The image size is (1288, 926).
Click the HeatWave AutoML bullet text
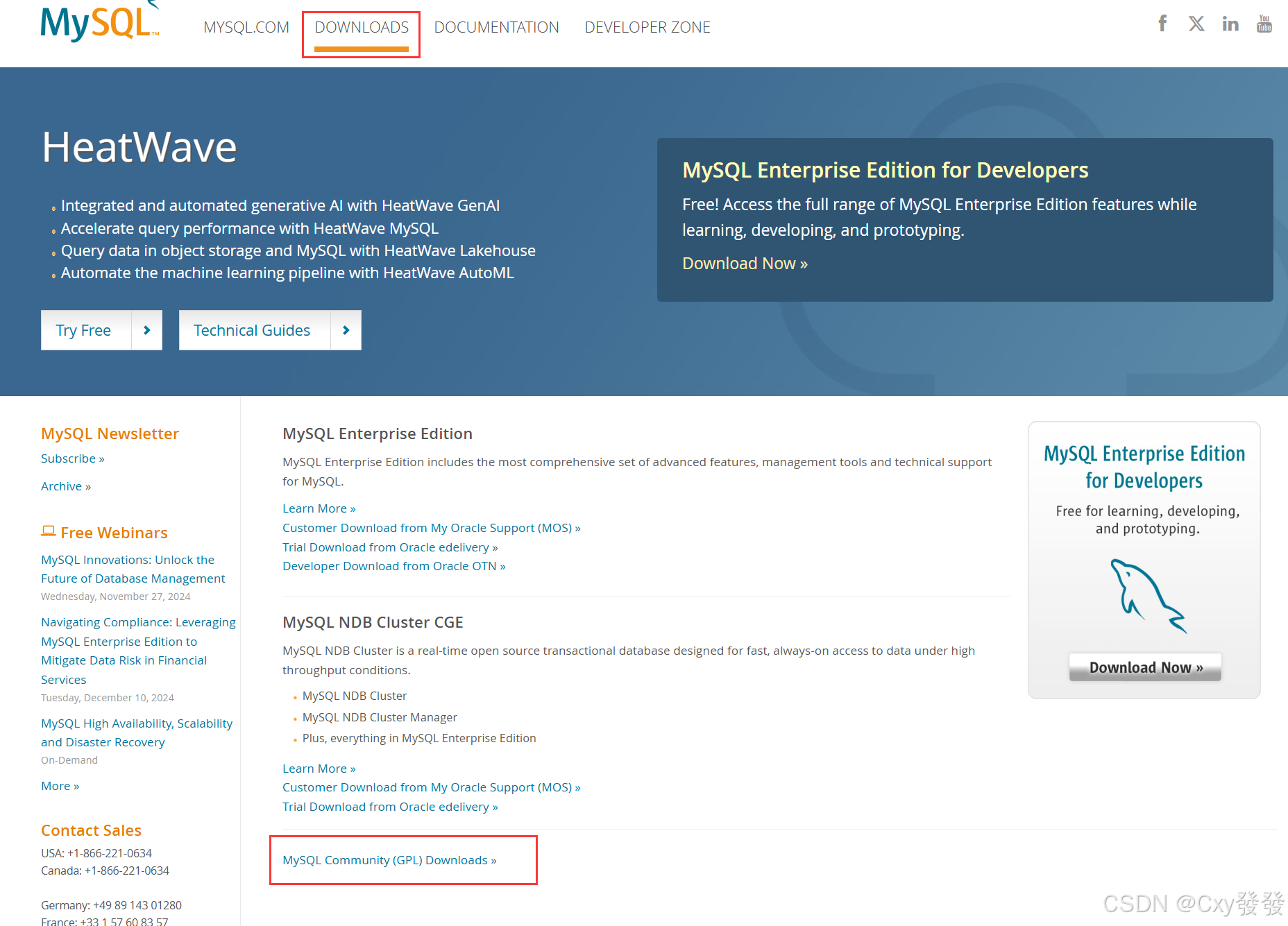287,273
